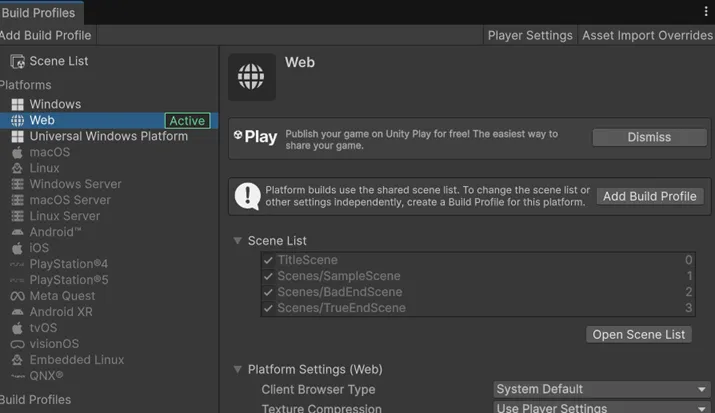715x413 pixels.
Task: Collapse the Scene List section
Action: (238, 241)
